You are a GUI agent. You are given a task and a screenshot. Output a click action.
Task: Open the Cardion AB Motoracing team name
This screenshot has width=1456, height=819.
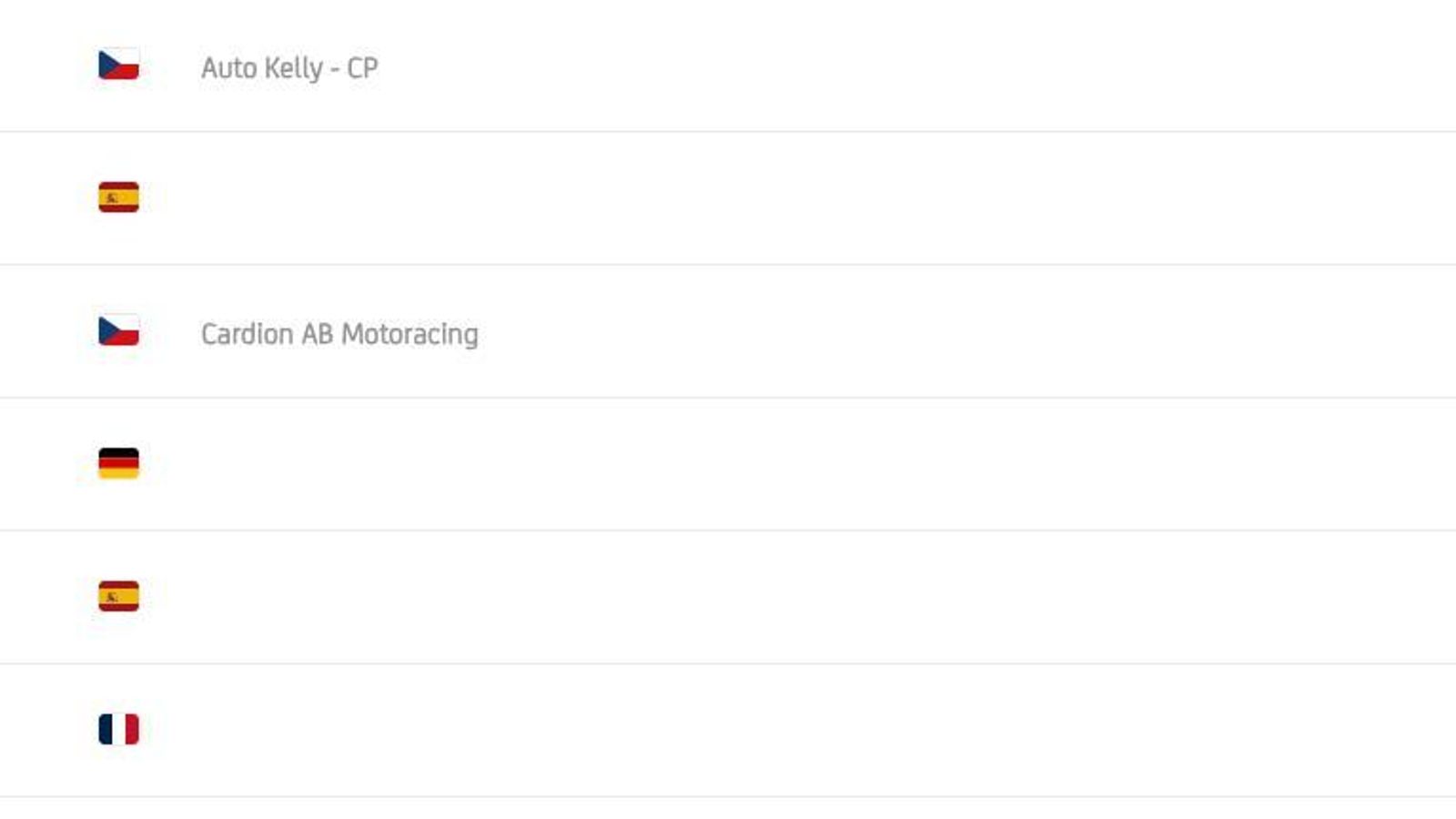(x=339, y=334)
